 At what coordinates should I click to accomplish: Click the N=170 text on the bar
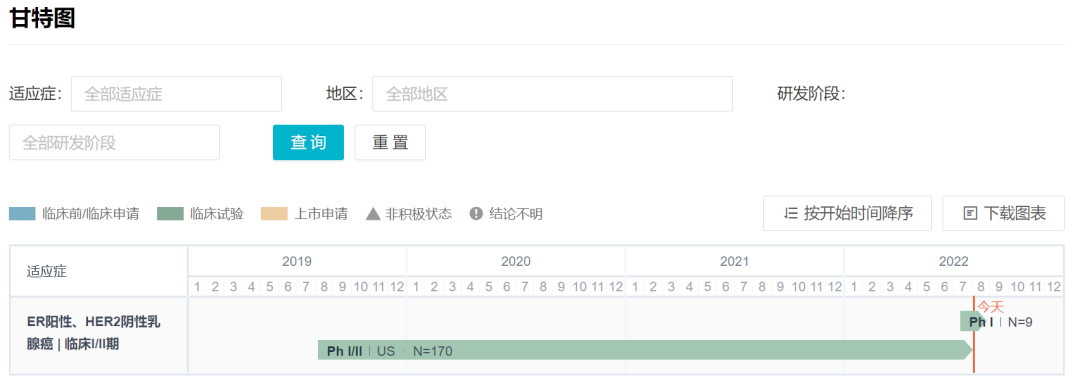tap(433, 351)
